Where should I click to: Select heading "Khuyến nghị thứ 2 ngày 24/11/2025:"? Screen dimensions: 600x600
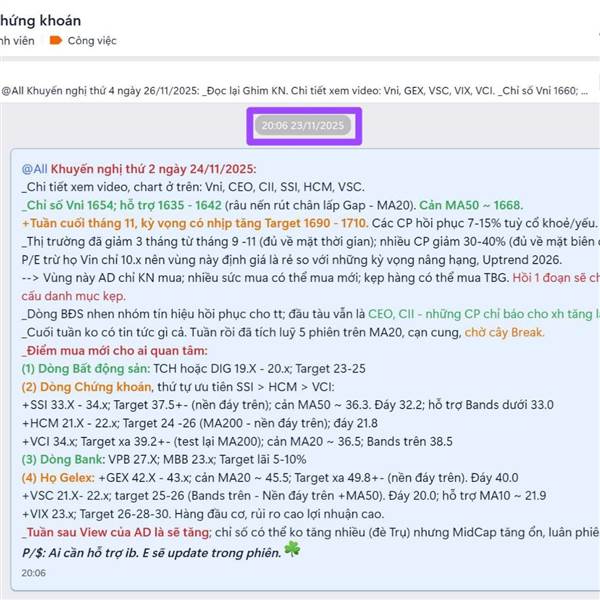pyautogui.click(x=153, y=169)
